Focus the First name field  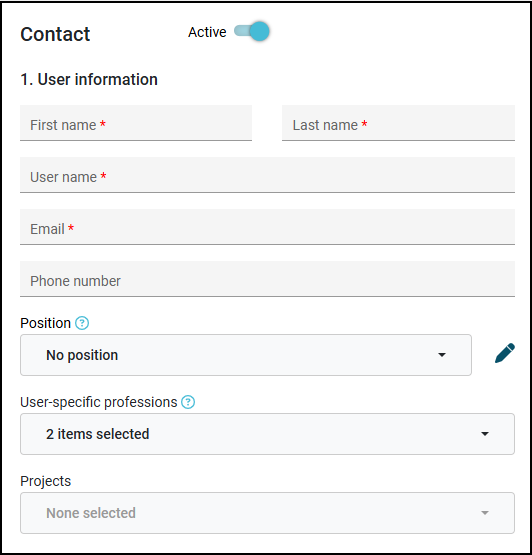click(x=136, y=123)
